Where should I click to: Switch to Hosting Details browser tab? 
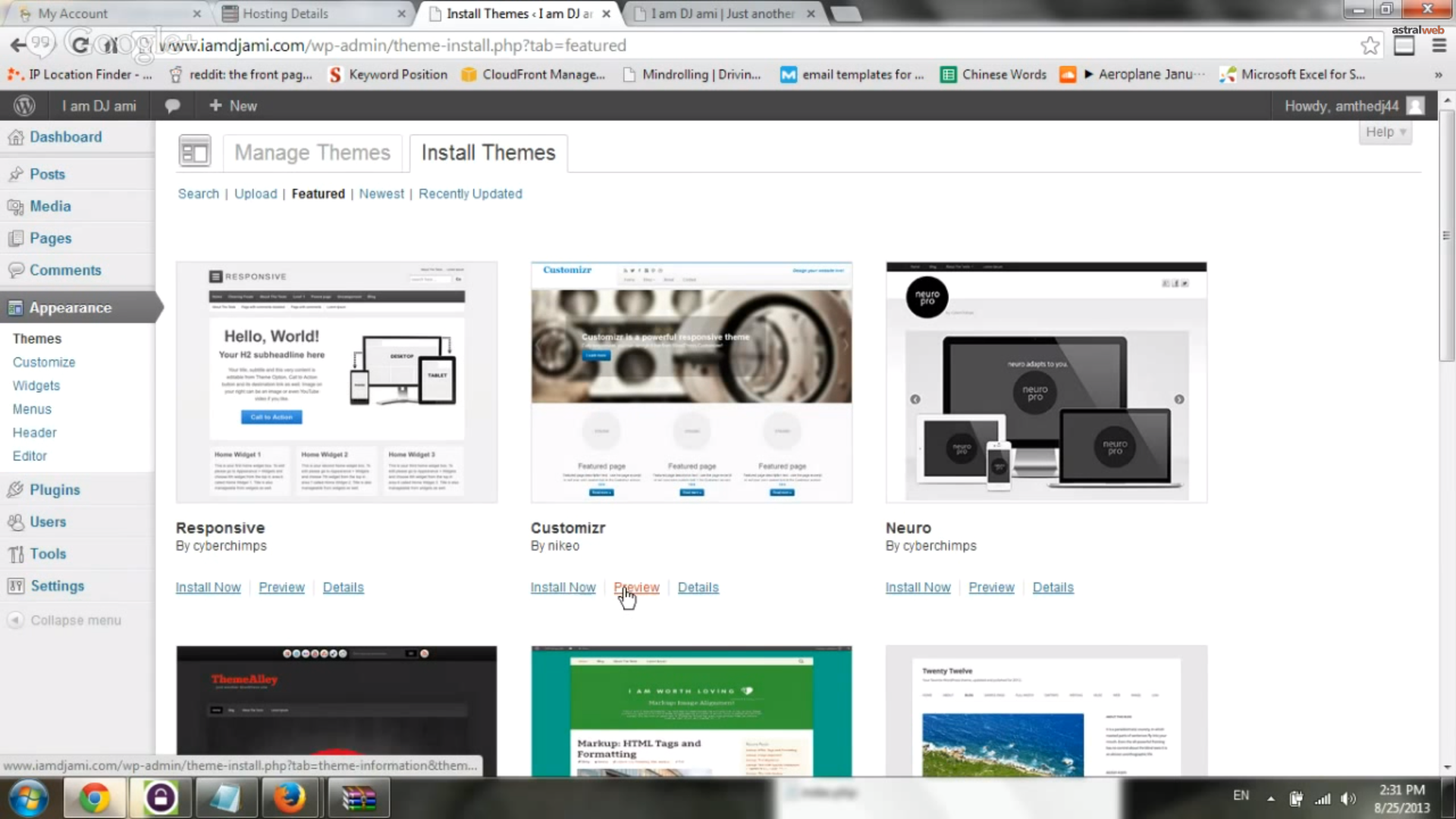point(312,14)
